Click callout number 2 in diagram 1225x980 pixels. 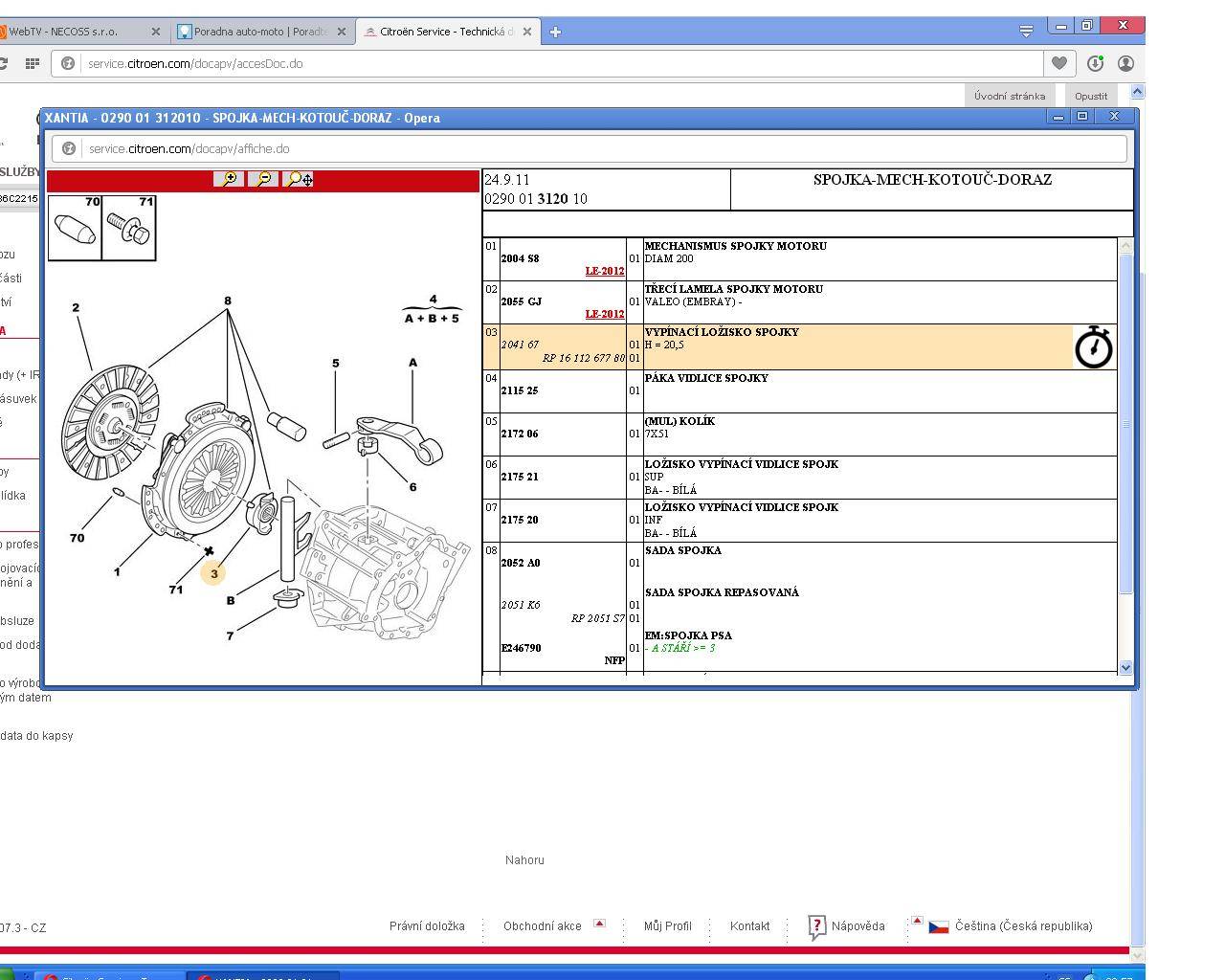[76, 307]
